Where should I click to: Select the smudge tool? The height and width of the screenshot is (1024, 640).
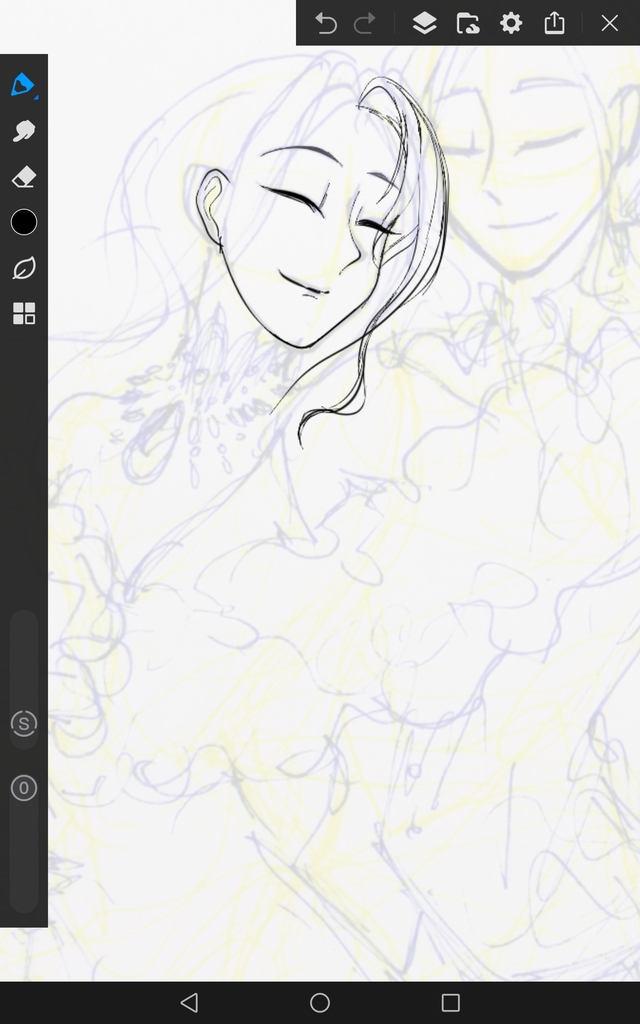[x=24, y=131]
